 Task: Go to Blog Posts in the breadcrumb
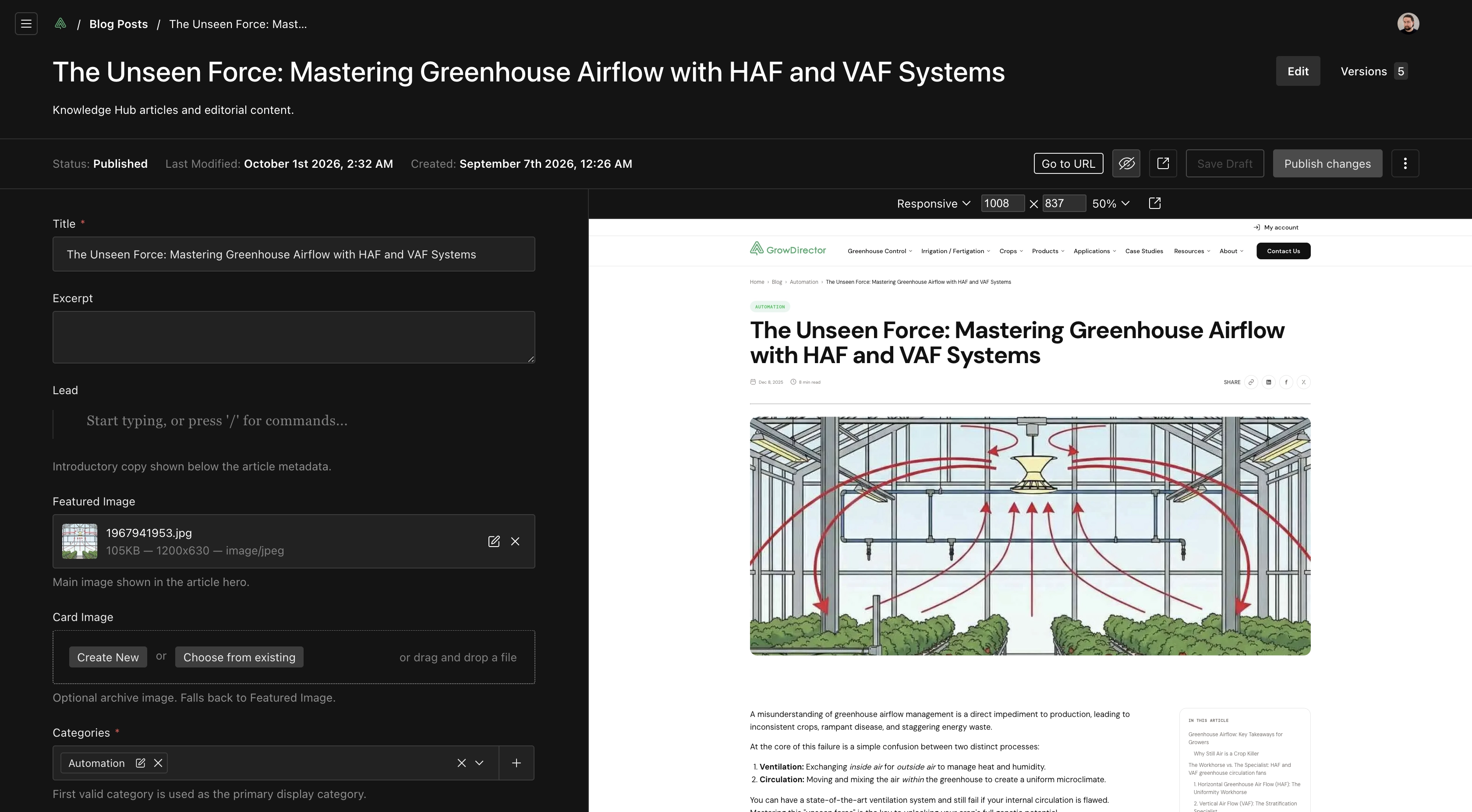coord(118,24)
